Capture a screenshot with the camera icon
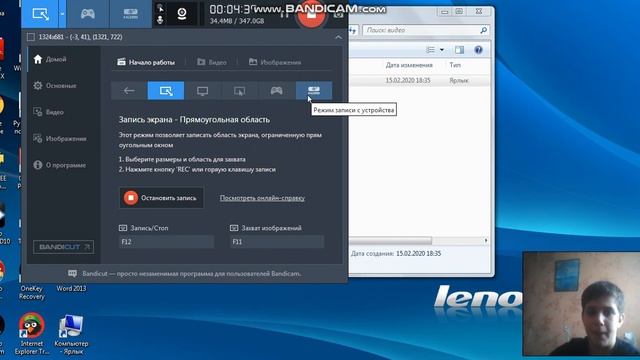 tap(338, 15)
